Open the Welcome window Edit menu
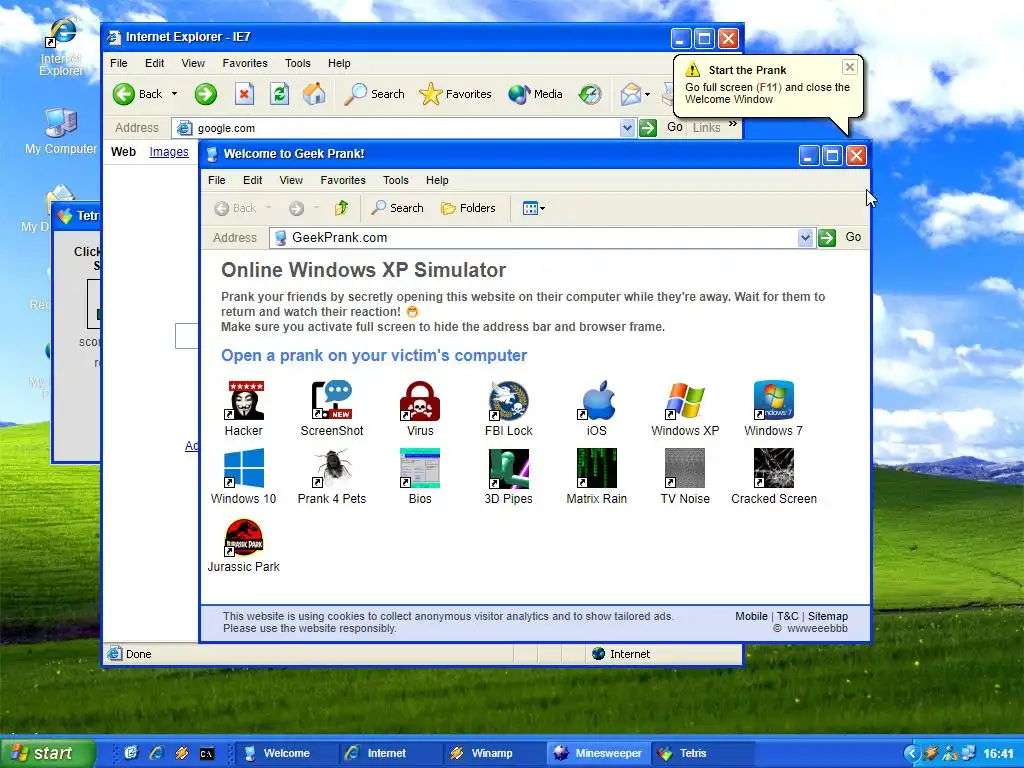Image resolution: width=1024 pixels, height=768 pixels. 253,180
